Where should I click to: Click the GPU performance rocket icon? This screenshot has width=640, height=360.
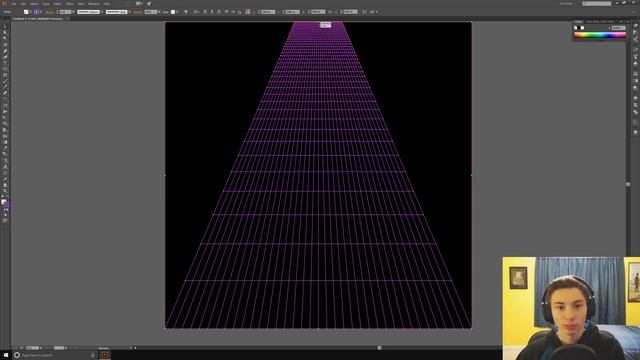(x=149, y=4)
